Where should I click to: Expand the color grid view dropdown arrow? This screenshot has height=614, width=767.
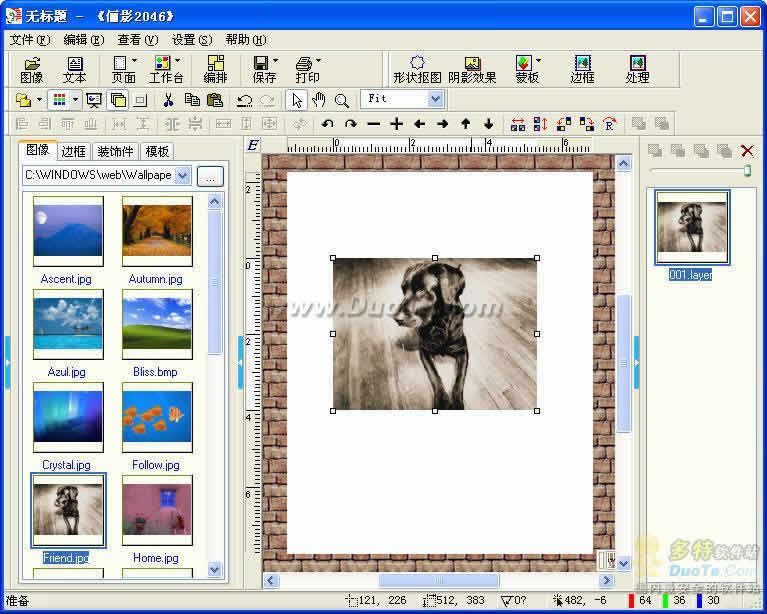click(x=75, y=100)
